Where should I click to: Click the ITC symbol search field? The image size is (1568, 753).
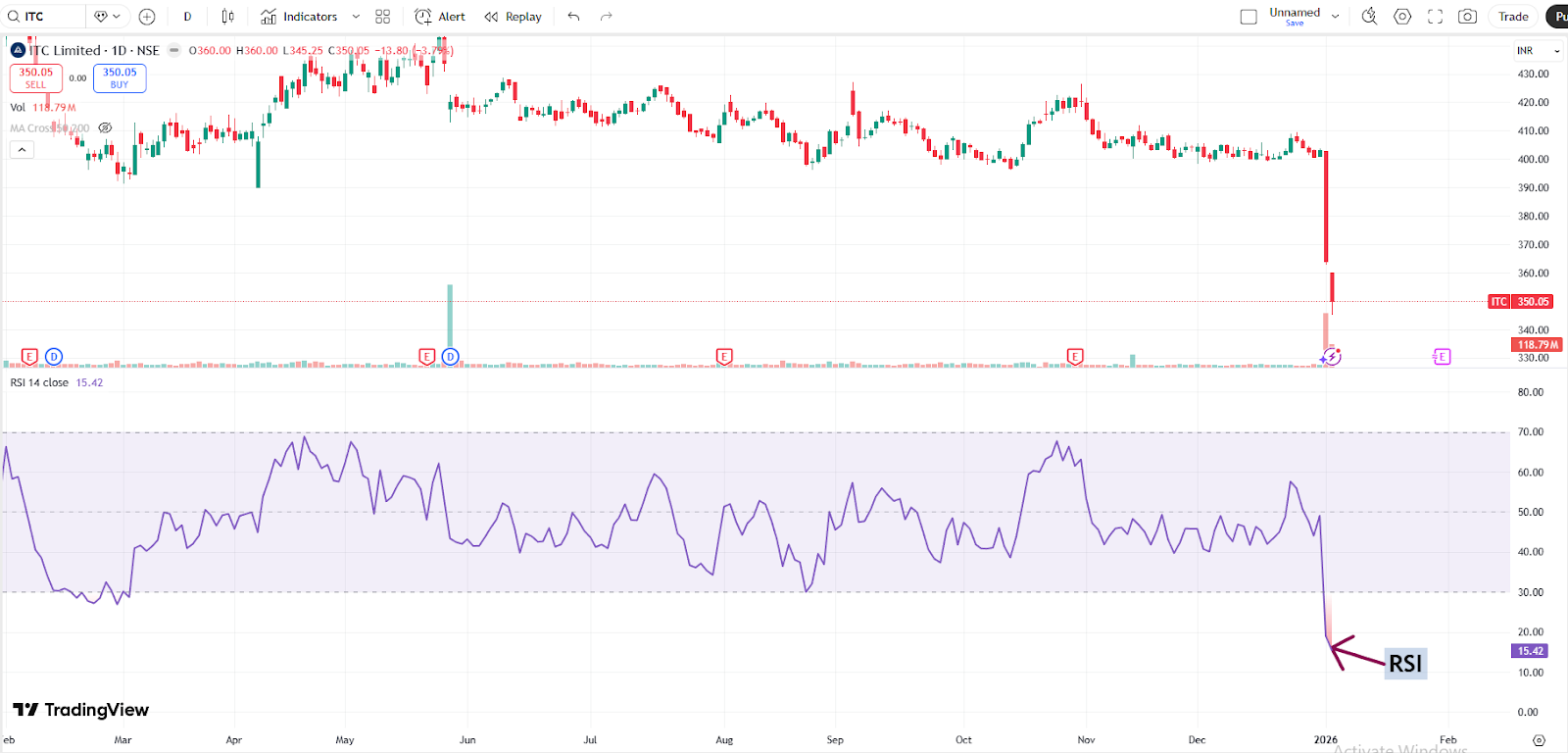[44, 17]
